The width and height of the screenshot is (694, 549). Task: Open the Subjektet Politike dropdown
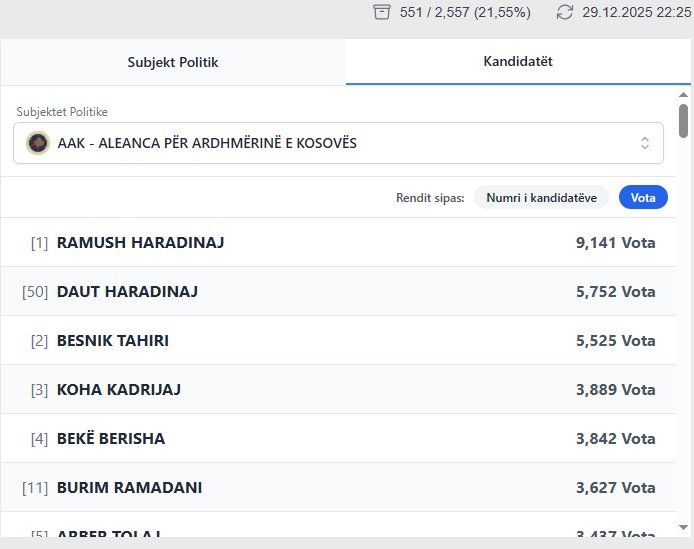pos(338,143)
